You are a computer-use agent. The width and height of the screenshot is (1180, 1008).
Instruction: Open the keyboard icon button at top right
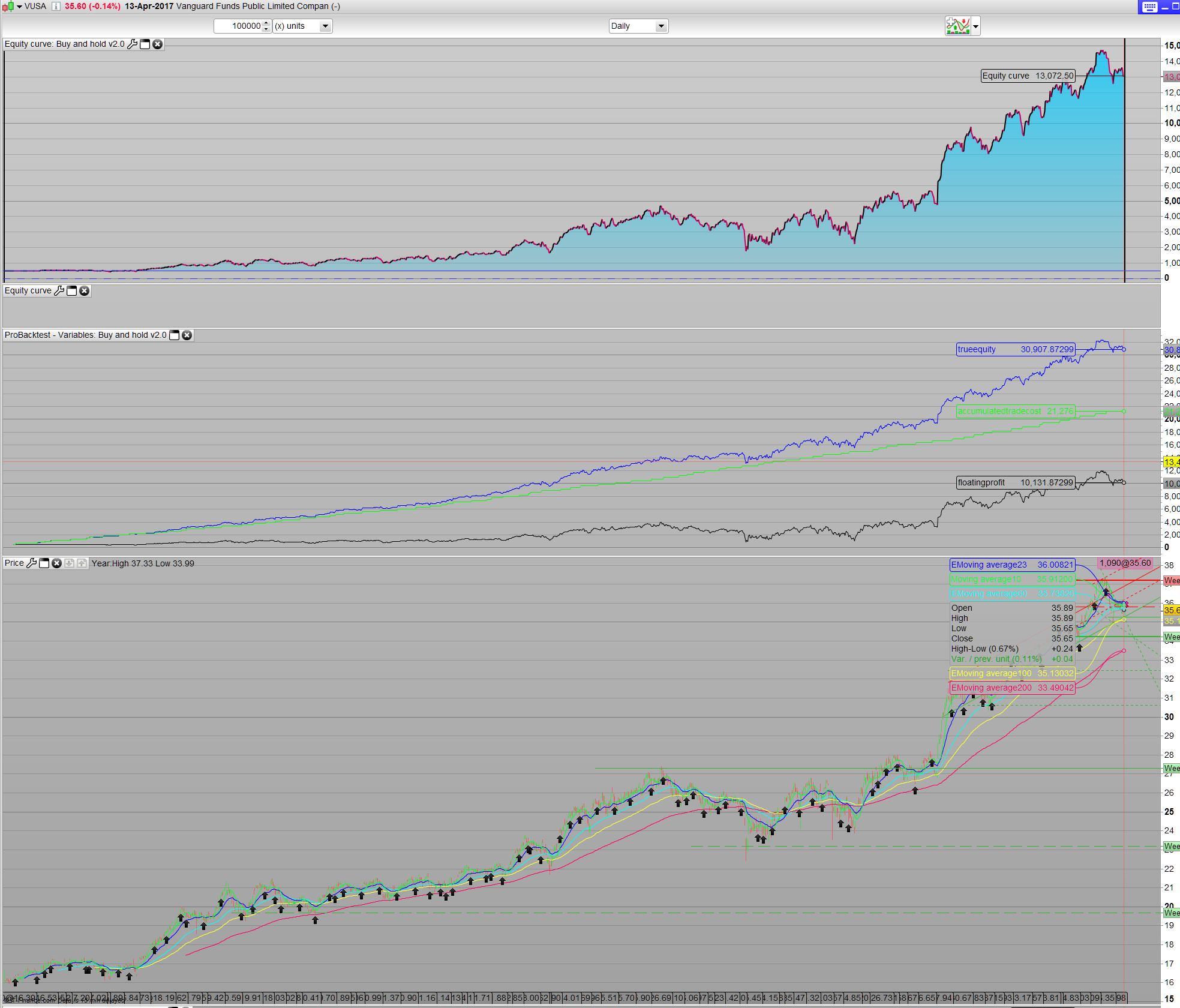point(1149,7)
